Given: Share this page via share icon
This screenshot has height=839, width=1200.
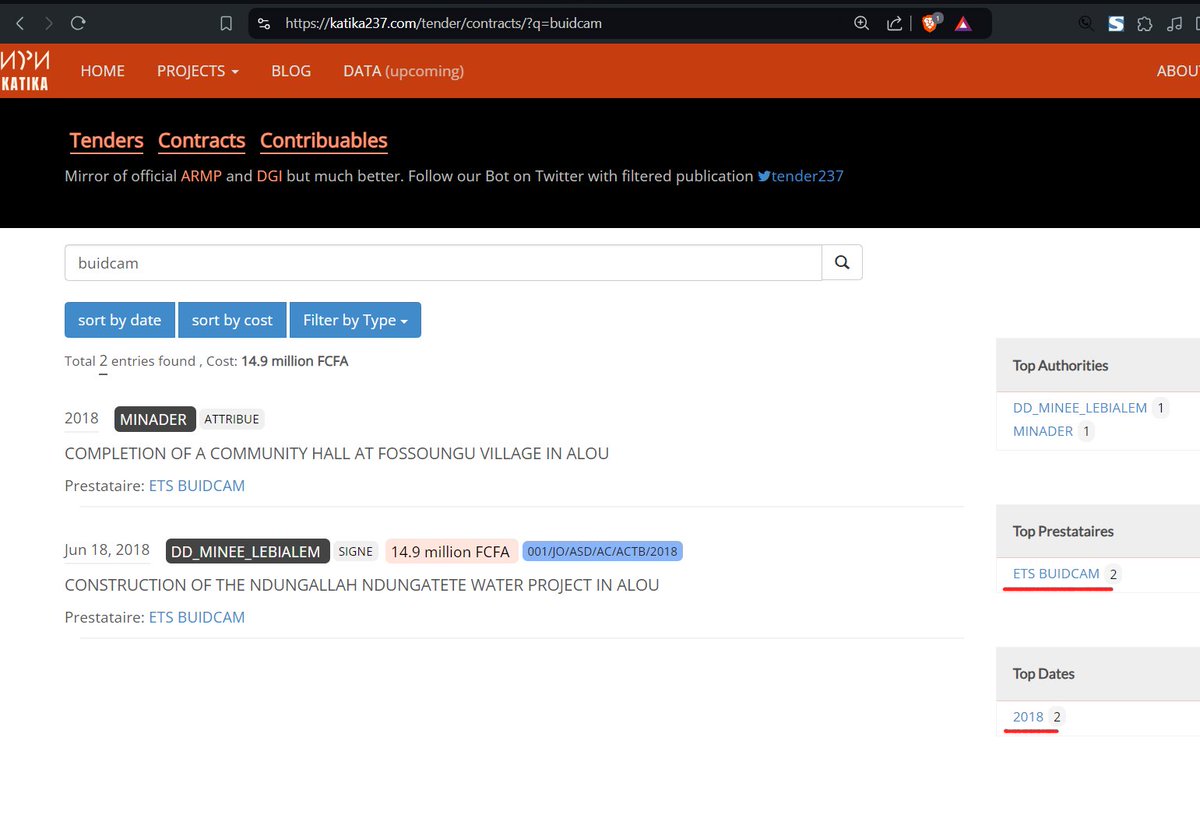Looking at the screenshot, I should pyautogui.click(x=895, y=23).
